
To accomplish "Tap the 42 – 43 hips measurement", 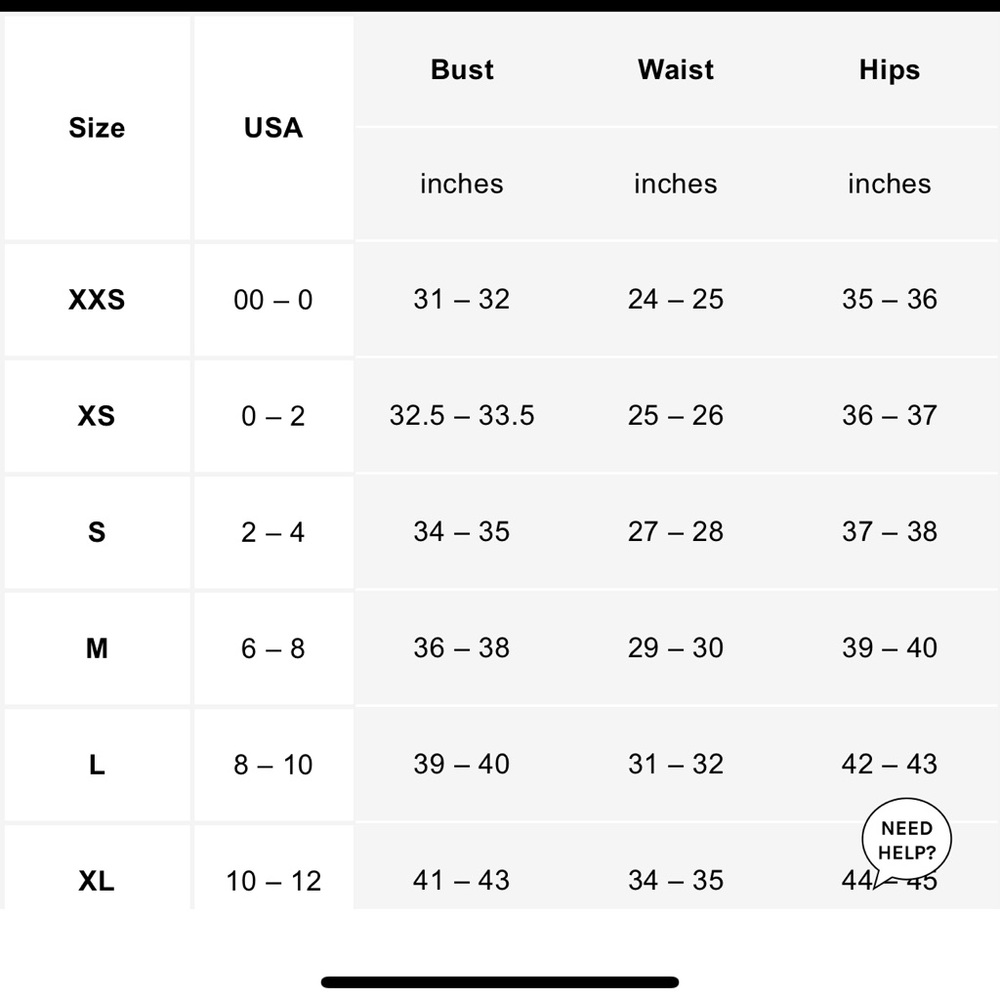I will tap(889, 765).
